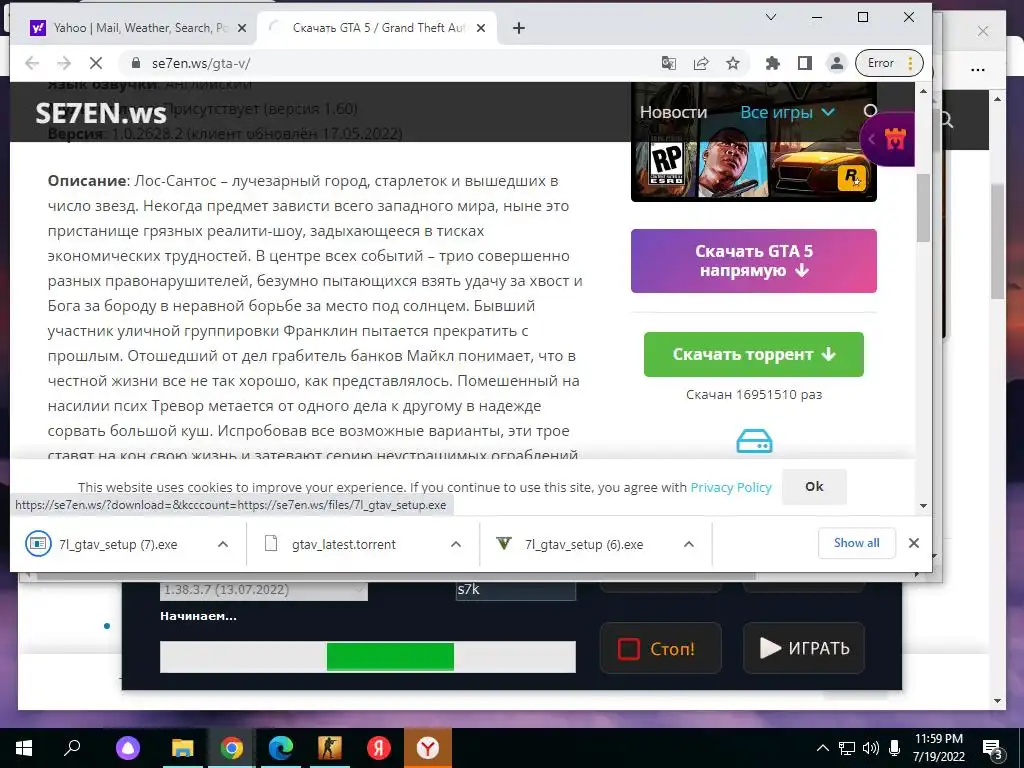Toggle the Chrome side panel icon
The image size is (1024, 768).
pos(805,63)
